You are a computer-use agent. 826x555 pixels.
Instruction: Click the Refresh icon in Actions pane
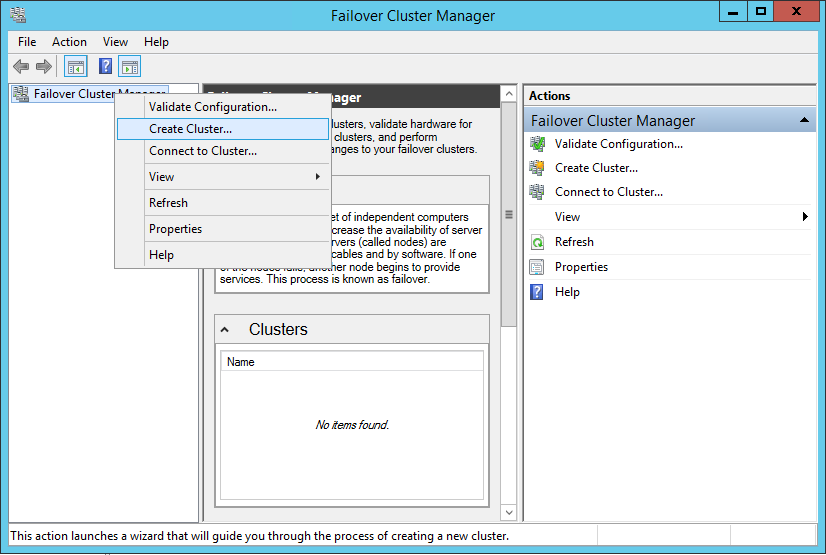tap(537, 242)
